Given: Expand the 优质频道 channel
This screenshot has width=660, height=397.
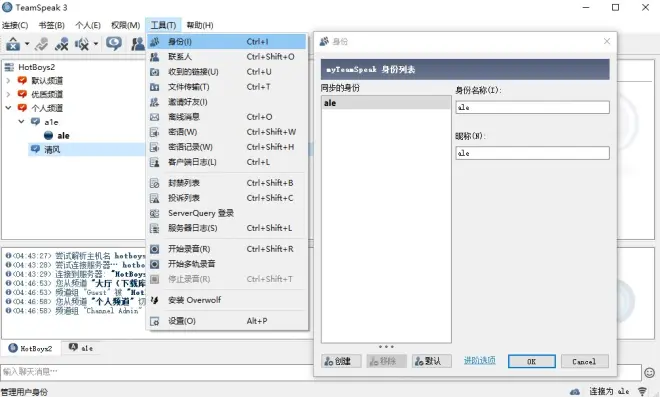Looking at the screenshot, I should click(8, 94).
